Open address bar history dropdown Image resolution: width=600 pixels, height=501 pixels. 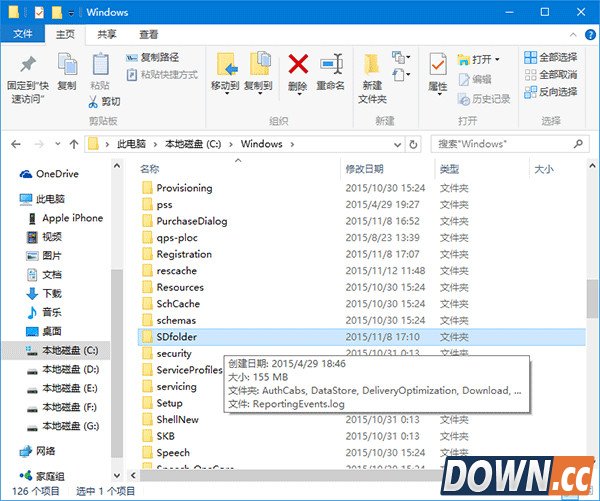398,145
